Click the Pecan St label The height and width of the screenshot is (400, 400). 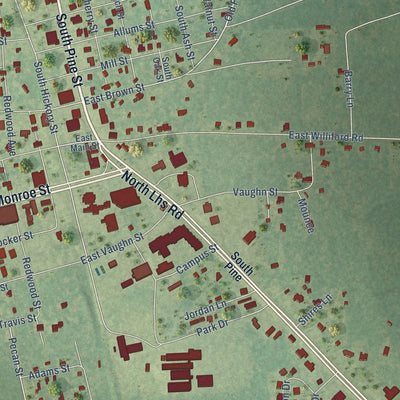(16, 356)
